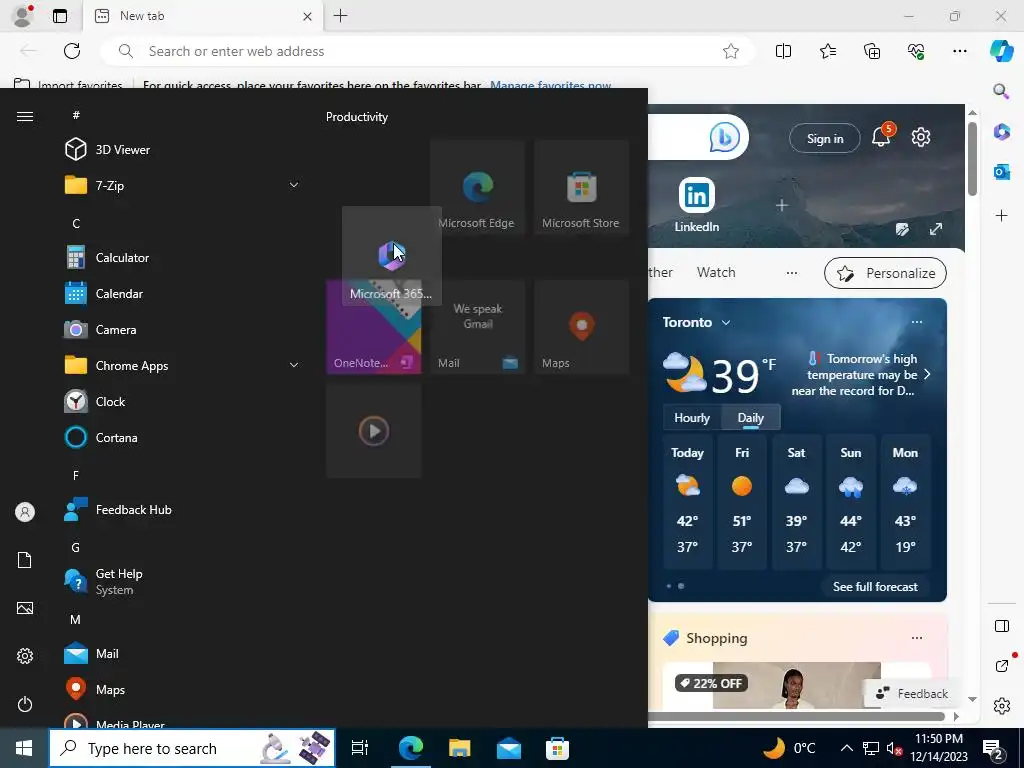Click the Bing chat icon
This screenshot has width=1024, height=768.
point(724,137)
